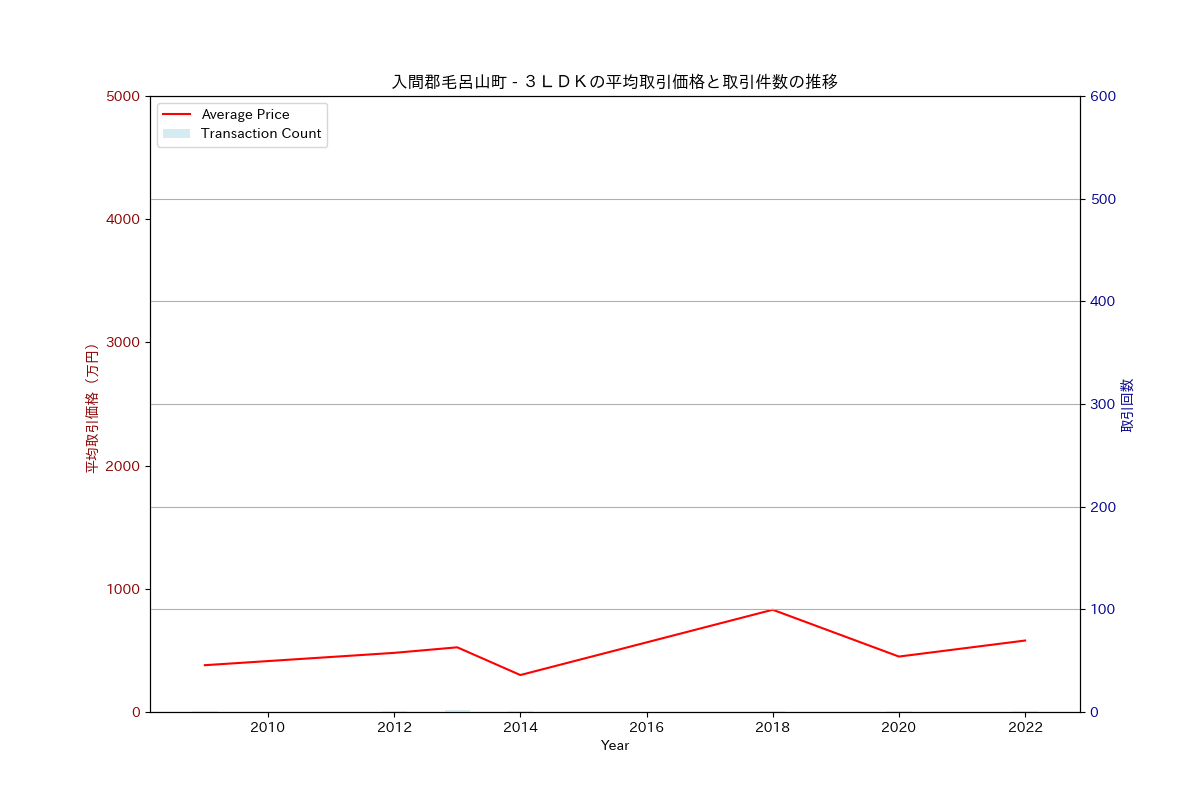Viewport: 1200px width, 800px height.
Task: Click the 2014 tick label
Action: pos(520,729)
